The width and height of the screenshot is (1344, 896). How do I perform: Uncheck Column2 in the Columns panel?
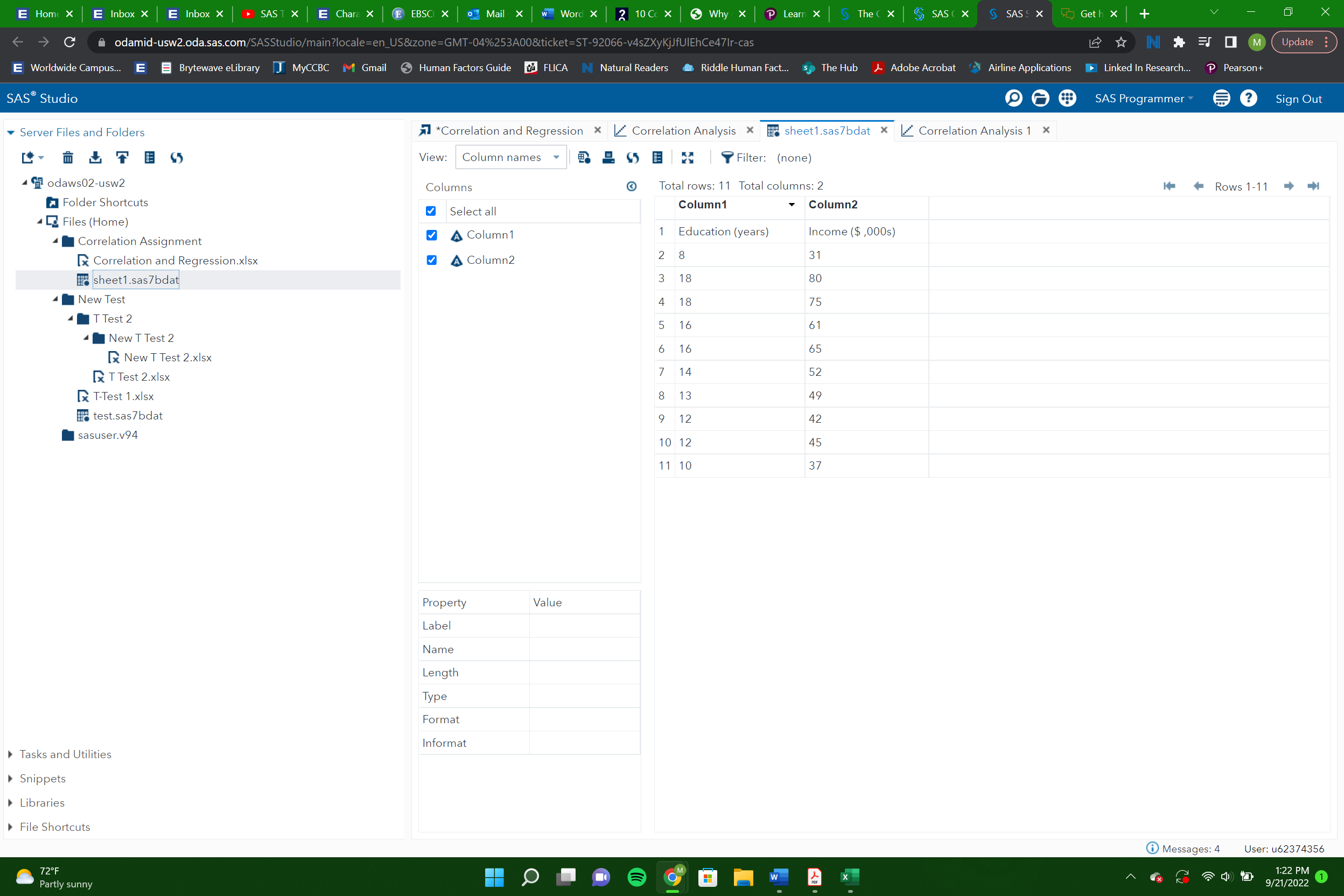(x=431, y=260)
